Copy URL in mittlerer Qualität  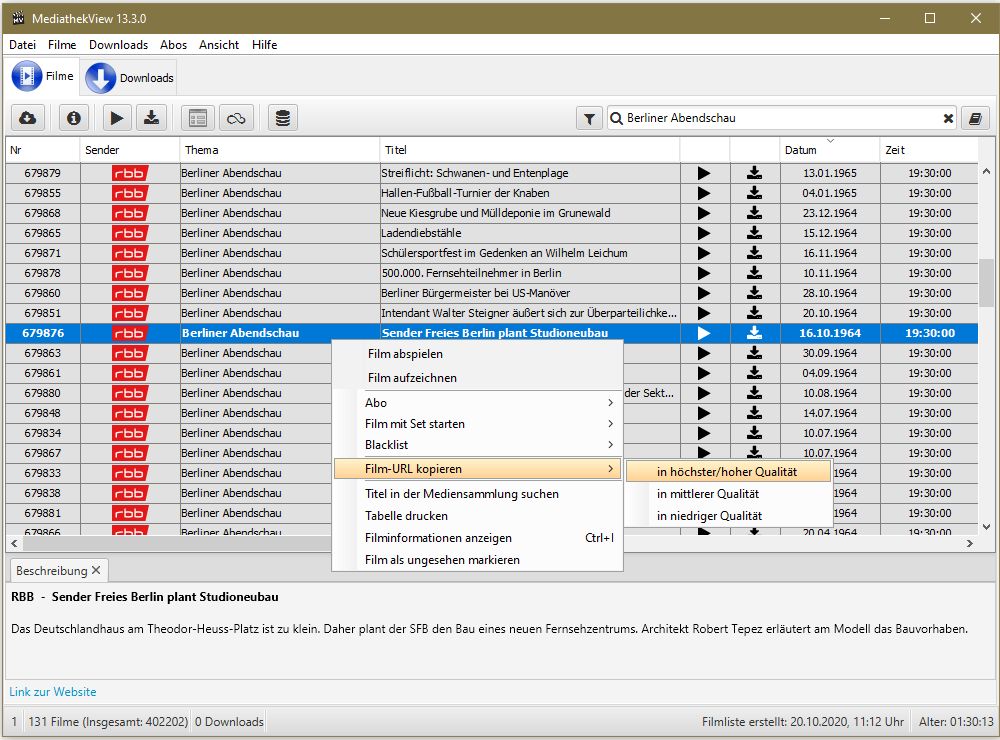(728, 494)
